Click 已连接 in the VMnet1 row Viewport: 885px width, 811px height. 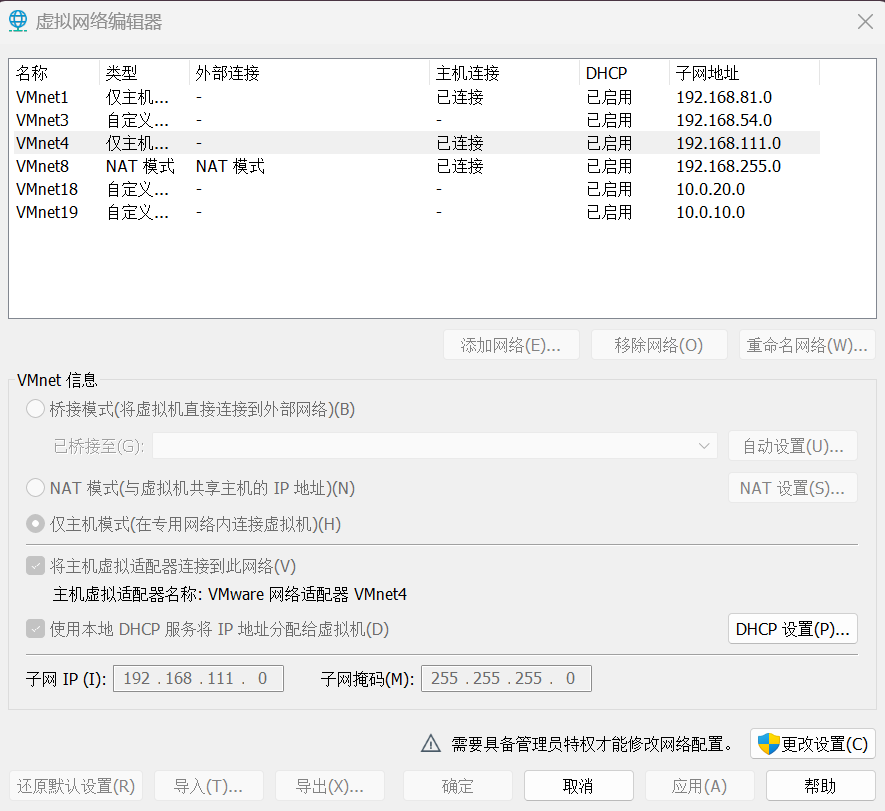tap(460, 97)
